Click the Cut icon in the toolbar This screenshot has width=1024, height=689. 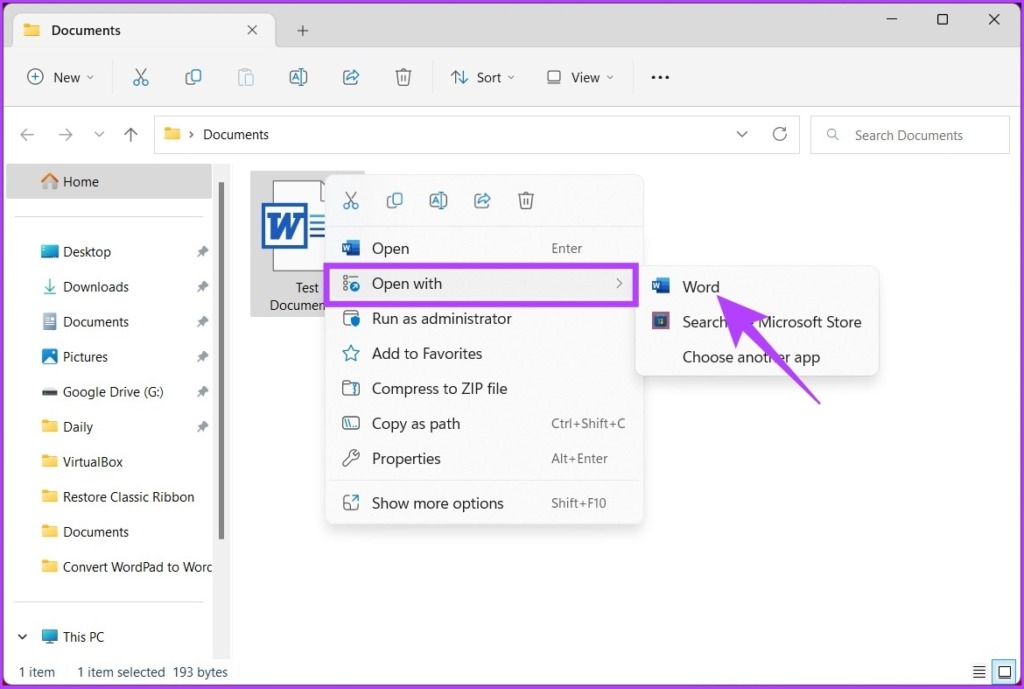pyautogui.click(x=140, y=77)
